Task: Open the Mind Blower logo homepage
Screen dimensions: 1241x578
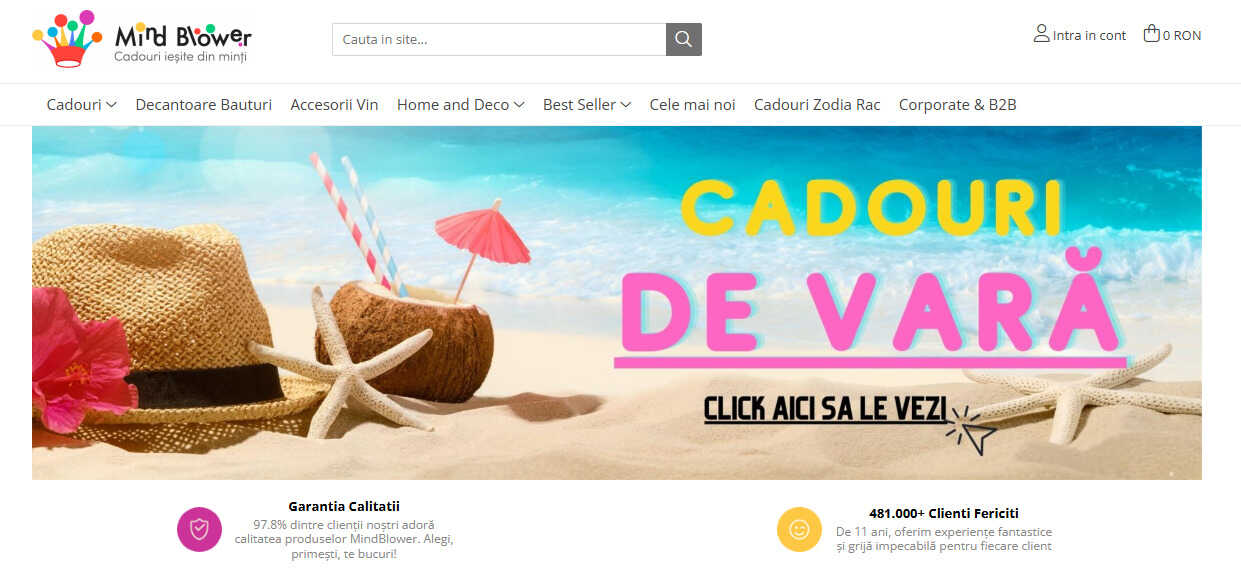Action: 142,39
